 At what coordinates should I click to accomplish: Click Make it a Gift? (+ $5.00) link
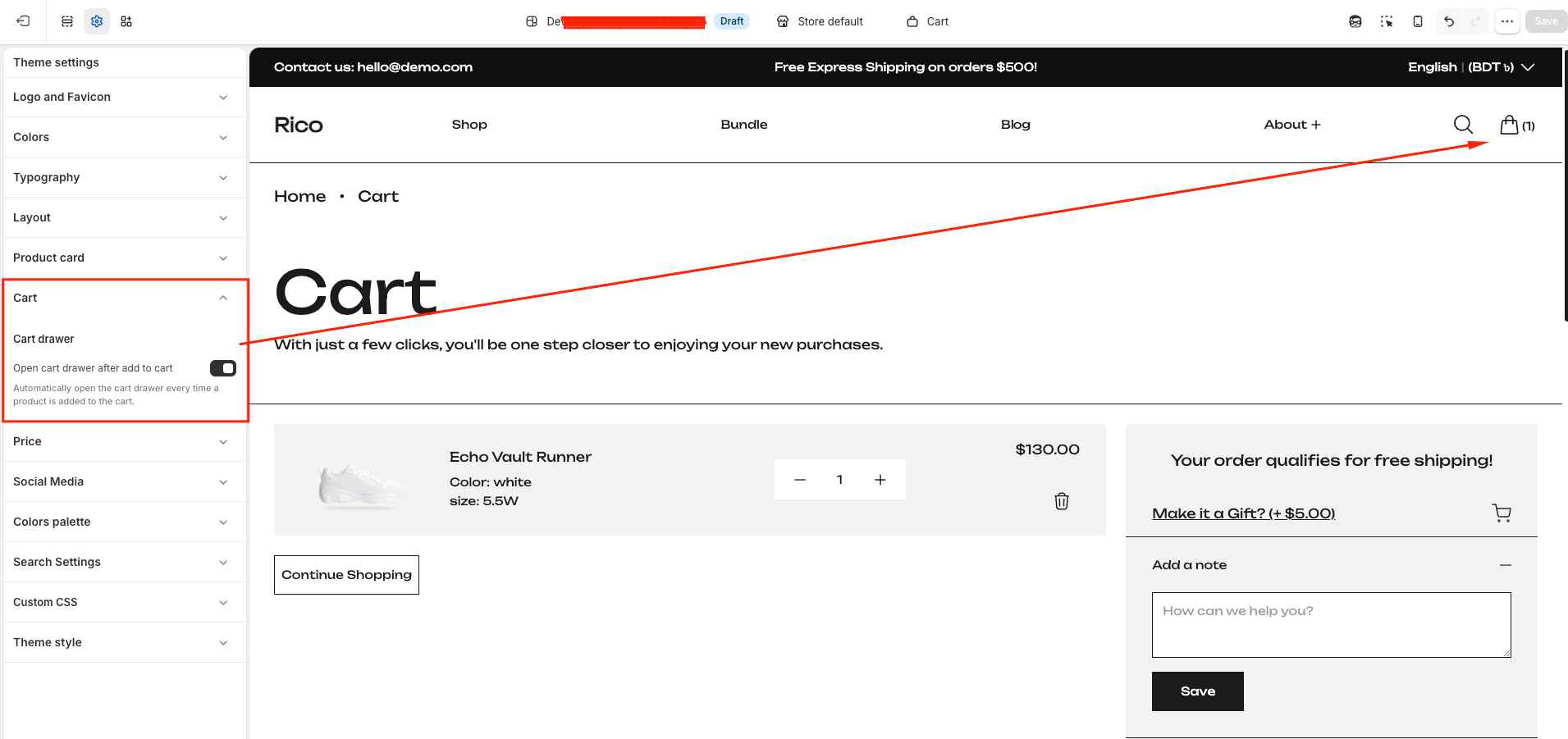pyautogui.click(x=1243, y=513)
